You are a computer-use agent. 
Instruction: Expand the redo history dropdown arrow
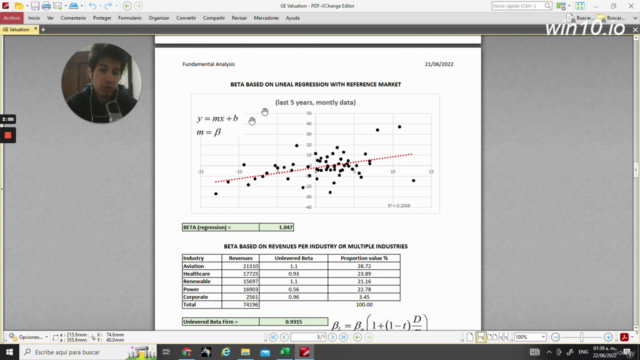click(116, 6)
